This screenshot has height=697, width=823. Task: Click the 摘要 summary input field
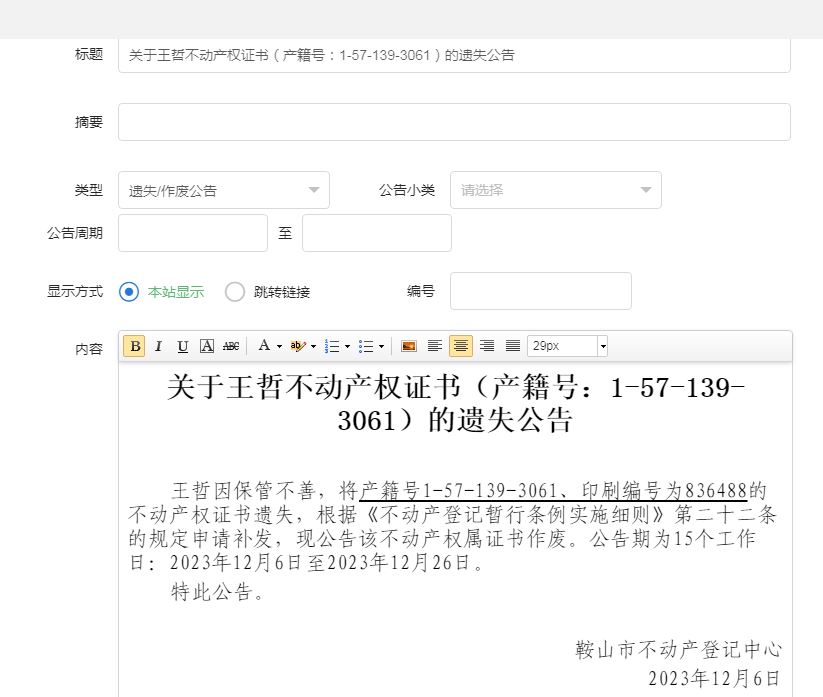tap(454, 122)
